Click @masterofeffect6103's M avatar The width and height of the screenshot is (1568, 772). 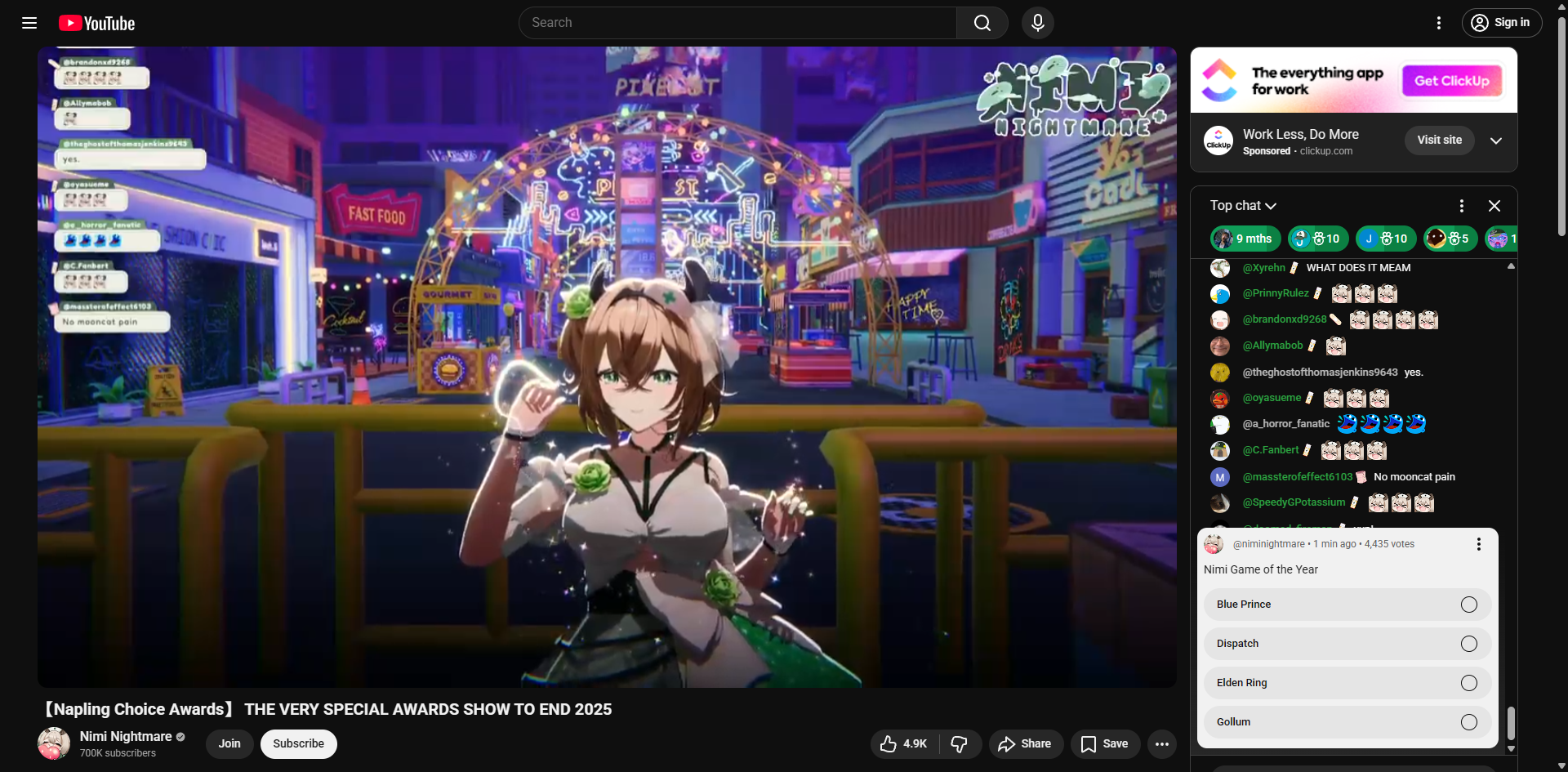coord(1220,477)
